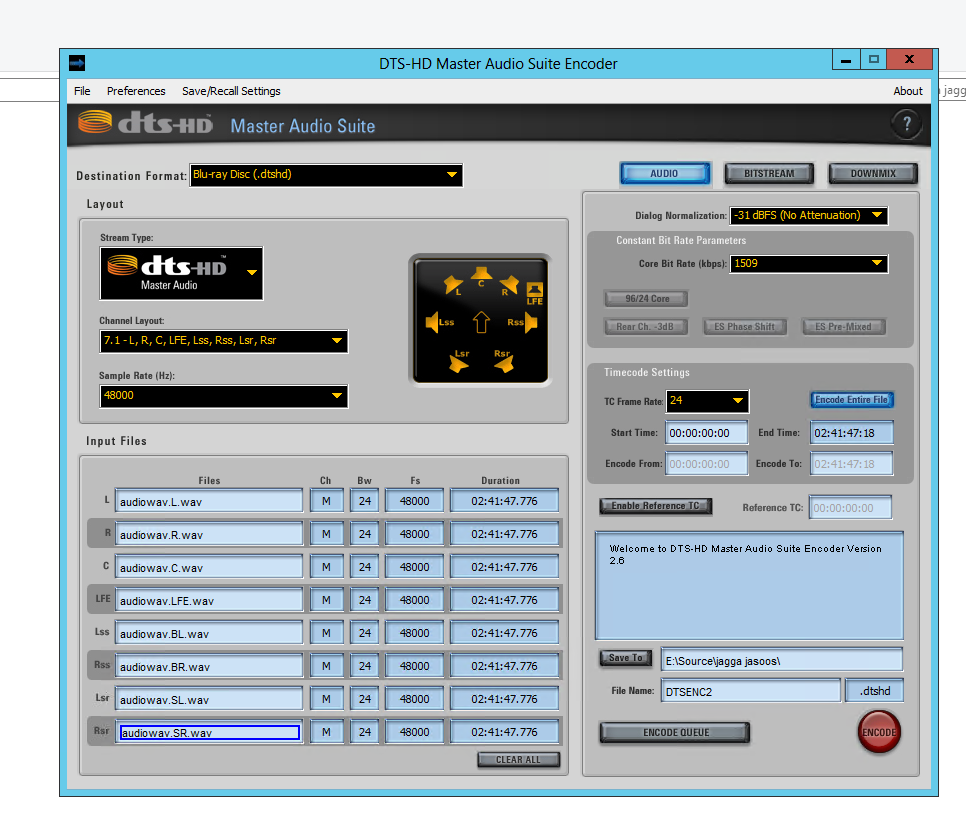Screen dimensions: 966x832
Task: Click the red ENCODE round button
Action: (879, 732)
